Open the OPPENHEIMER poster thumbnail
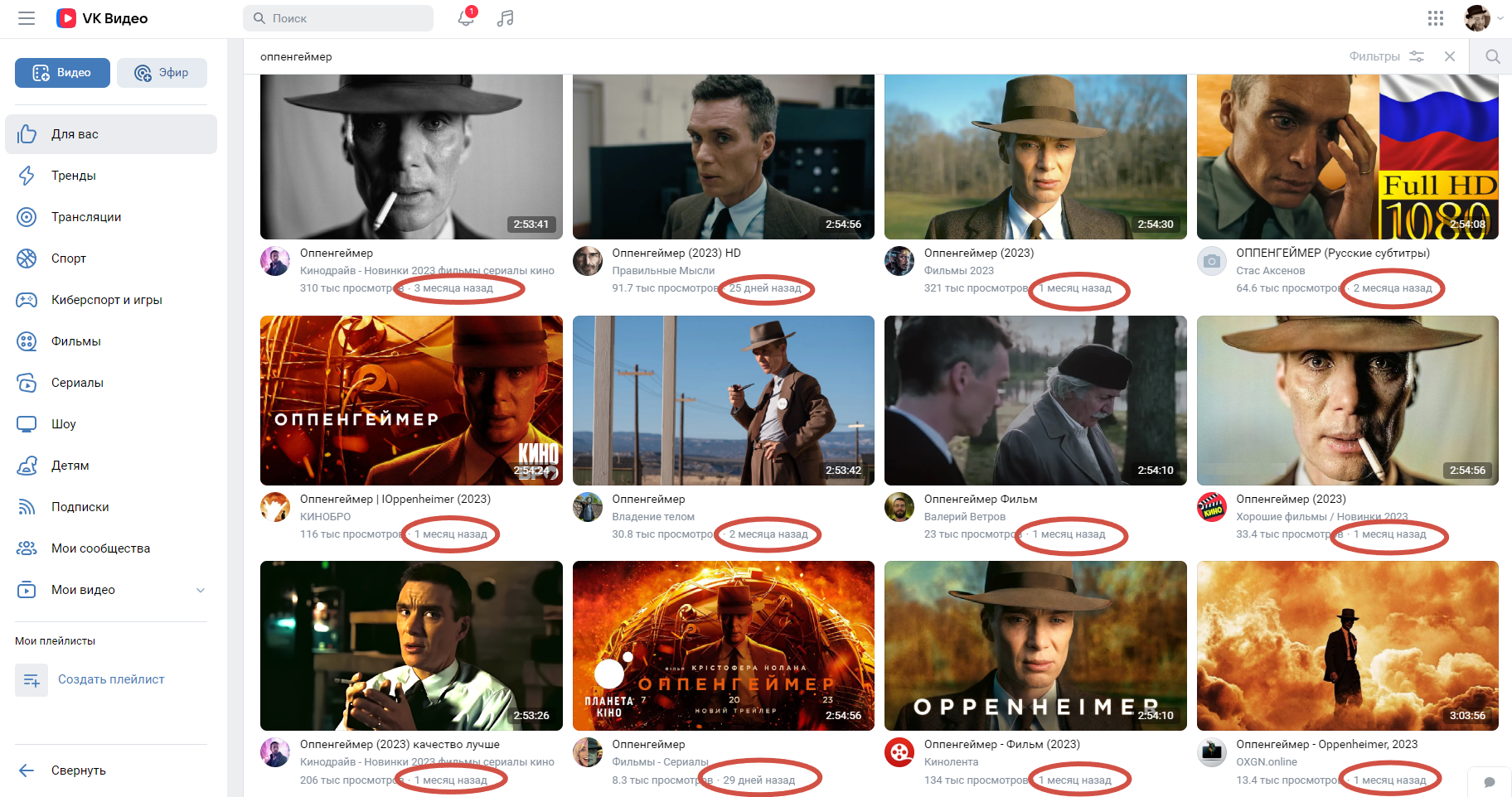The height and width of the screenshot is (797, 1512). [x=1035, y=645]
